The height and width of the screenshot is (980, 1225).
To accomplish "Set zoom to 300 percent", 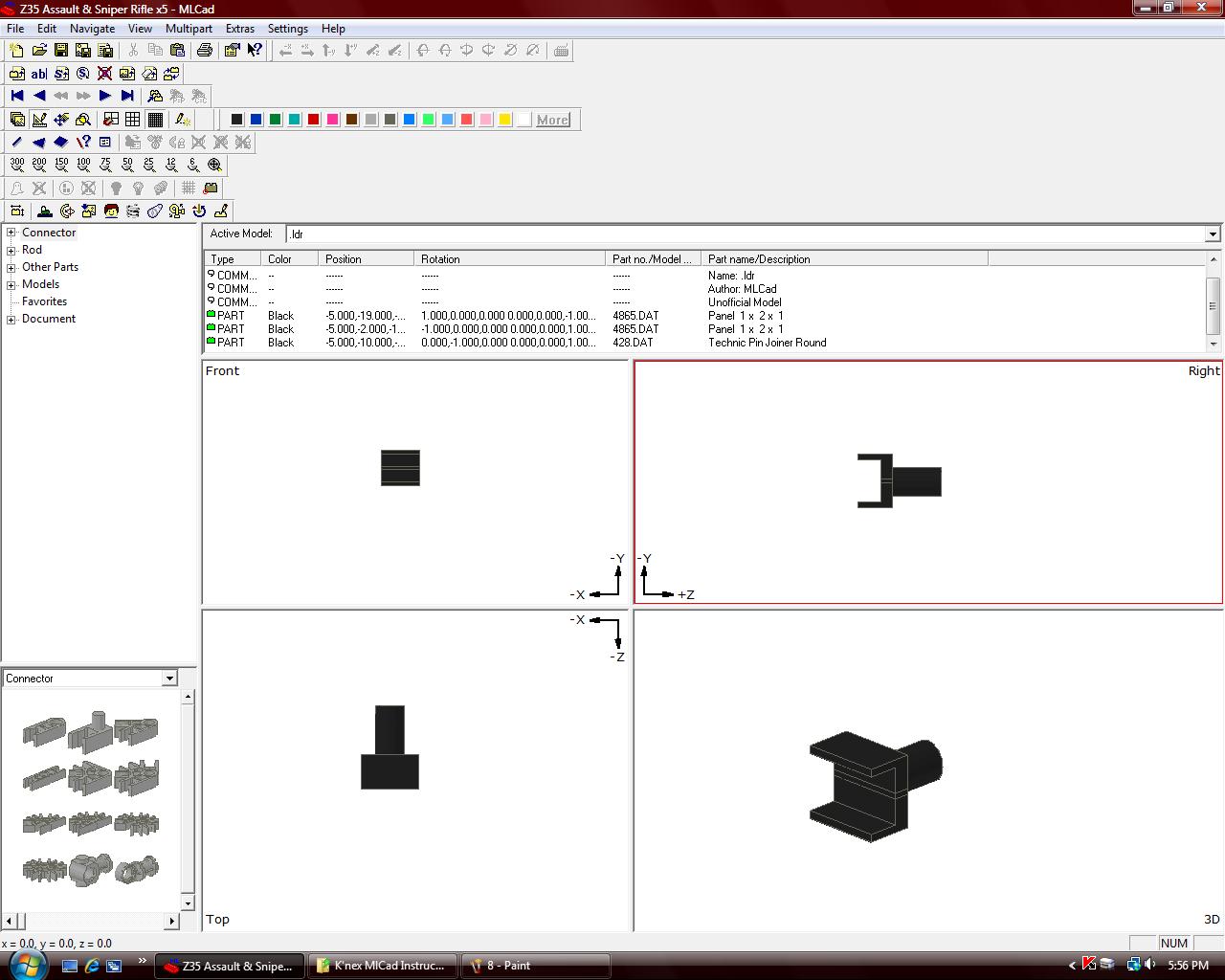I will click(17, 166).
